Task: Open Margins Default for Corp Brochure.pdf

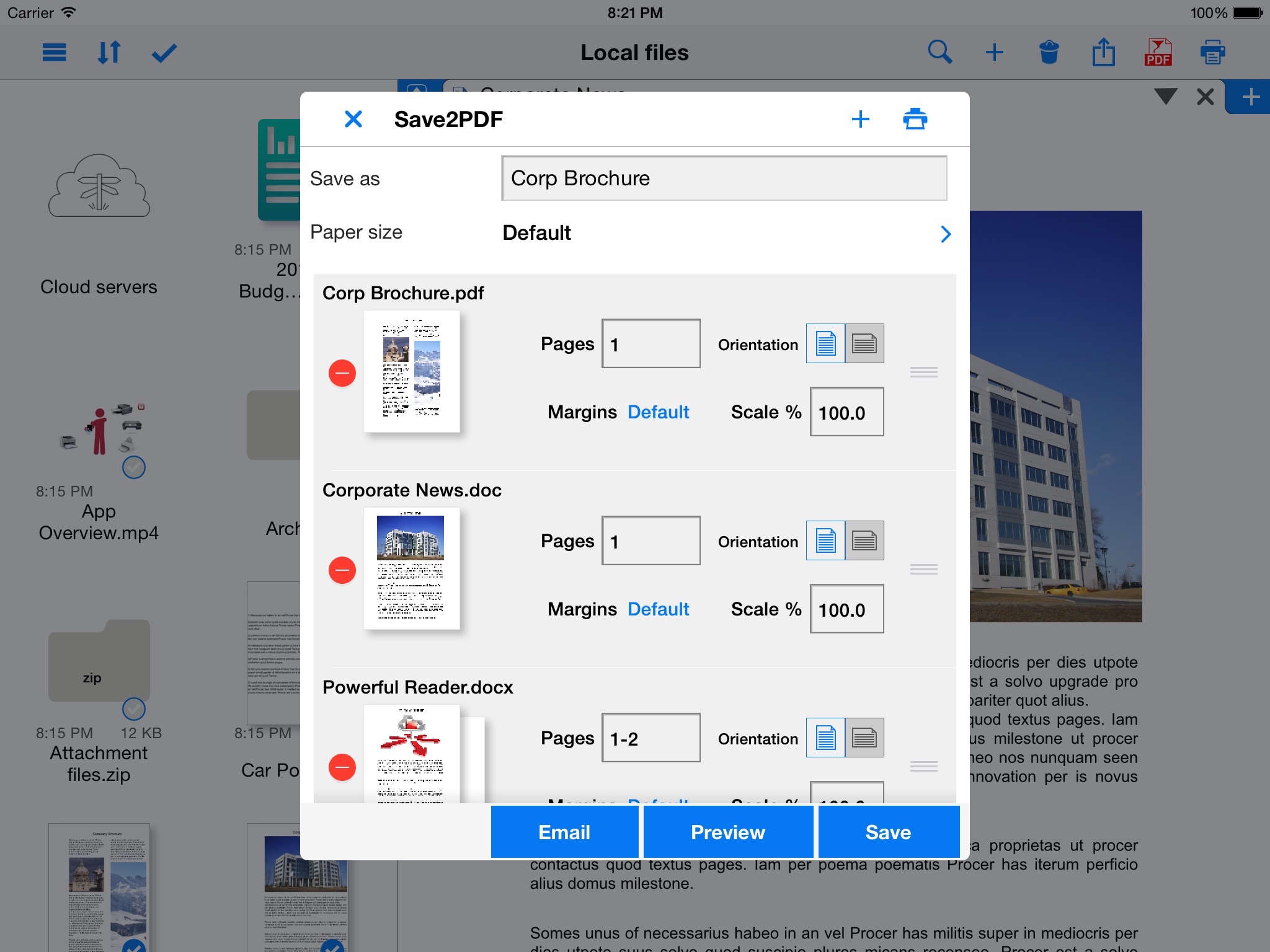Action: [x=658, y=412]
